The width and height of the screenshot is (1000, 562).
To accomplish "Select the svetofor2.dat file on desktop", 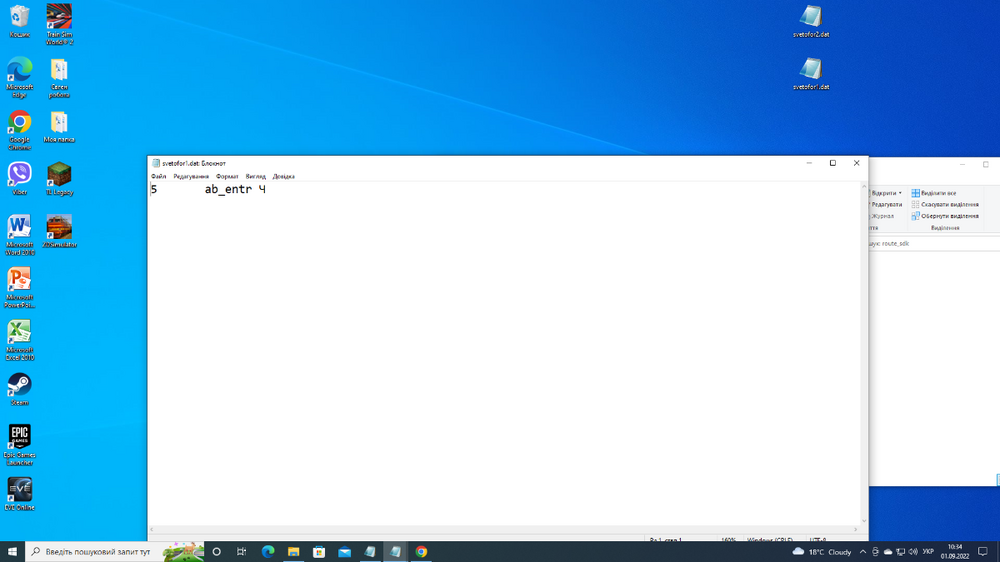I will [811, 18].
